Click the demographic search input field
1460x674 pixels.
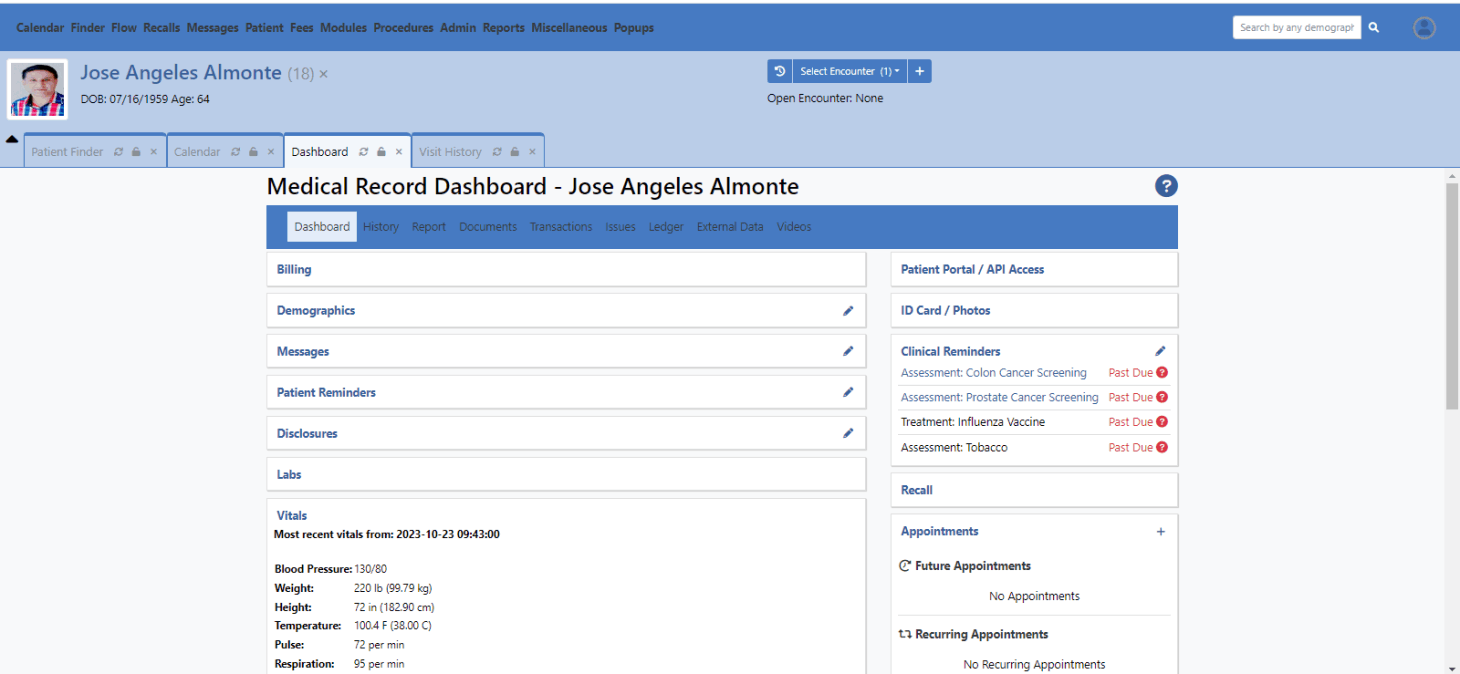(1296, 27)
